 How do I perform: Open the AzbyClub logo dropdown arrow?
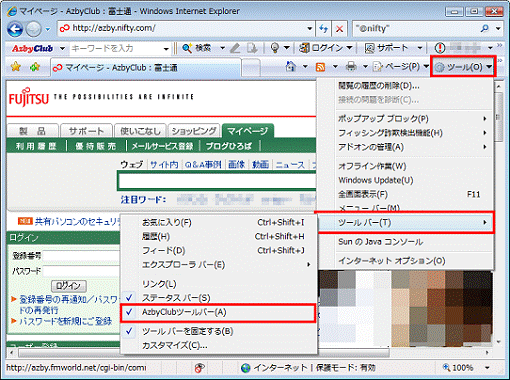click(62, 49)
